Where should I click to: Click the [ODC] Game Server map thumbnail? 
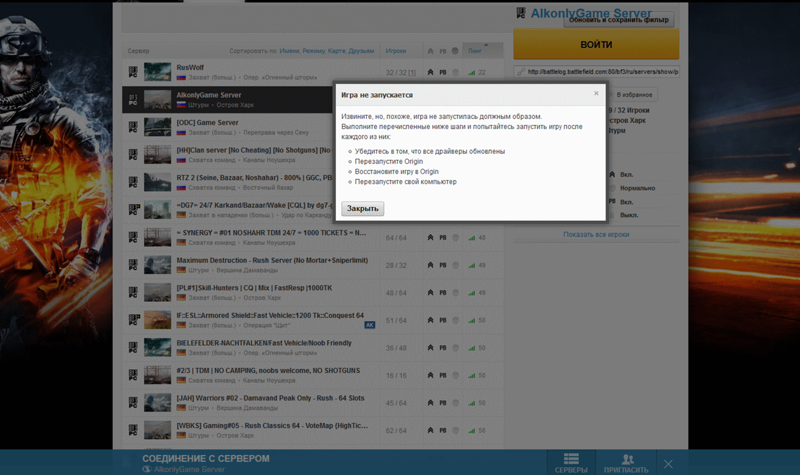click(x=157, y=127)
